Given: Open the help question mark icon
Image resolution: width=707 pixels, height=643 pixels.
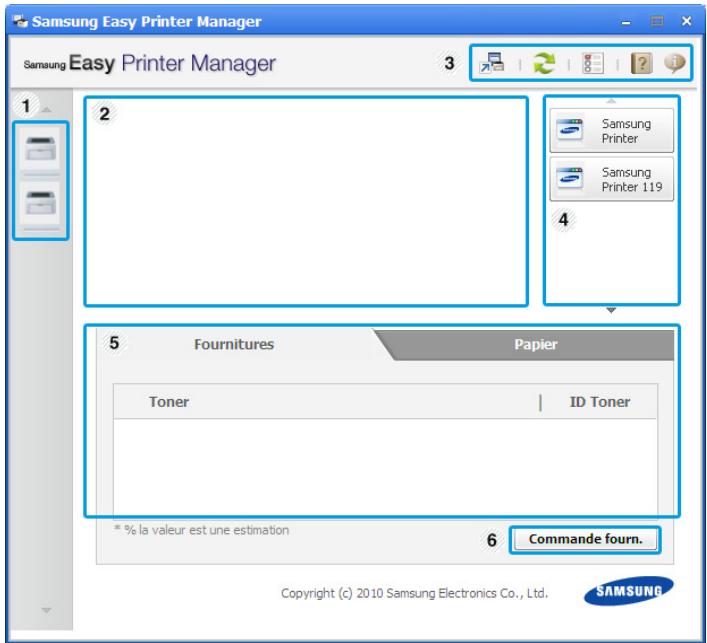Looking at the screenshot, I should coord(641,63).
